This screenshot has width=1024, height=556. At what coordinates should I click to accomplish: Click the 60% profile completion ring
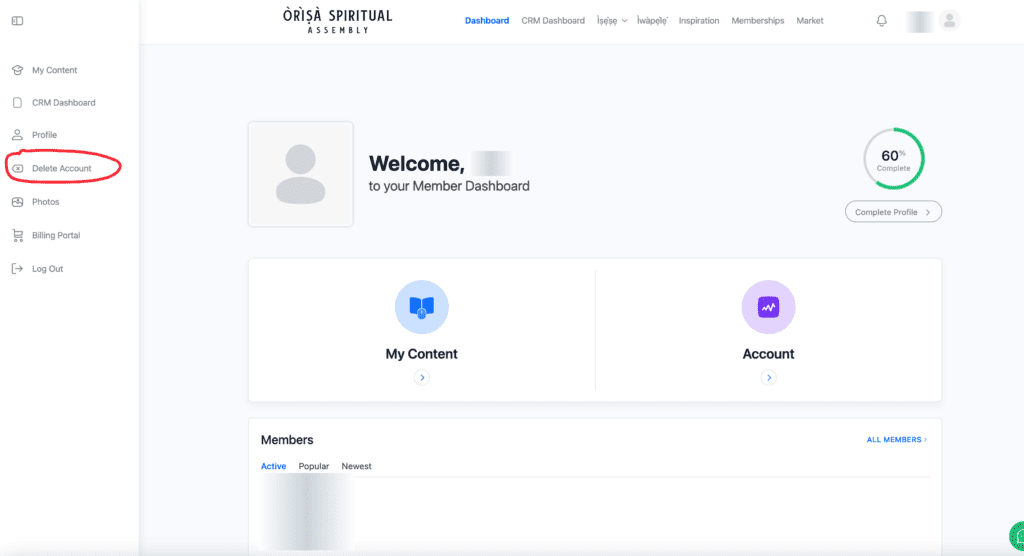tap(893, 158)
